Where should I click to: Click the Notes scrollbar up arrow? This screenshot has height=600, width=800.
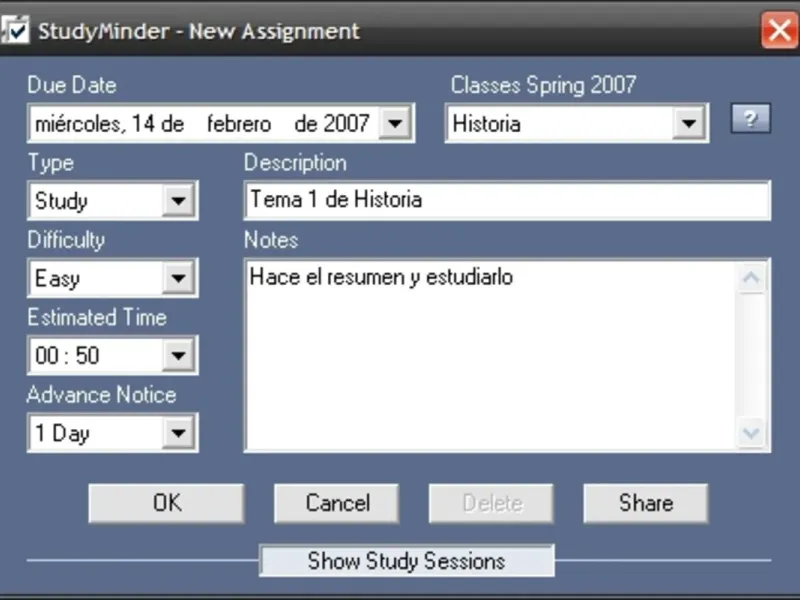[x=751, y=278]
